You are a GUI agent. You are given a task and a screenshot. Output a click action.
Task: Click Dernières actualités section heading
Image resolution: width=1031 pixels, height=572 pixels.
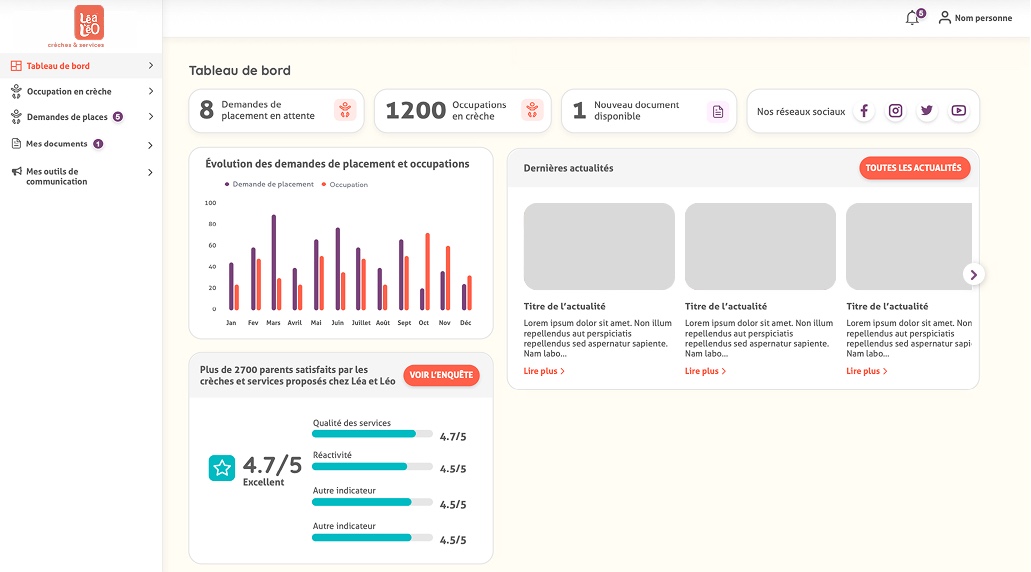coord(568,168)
